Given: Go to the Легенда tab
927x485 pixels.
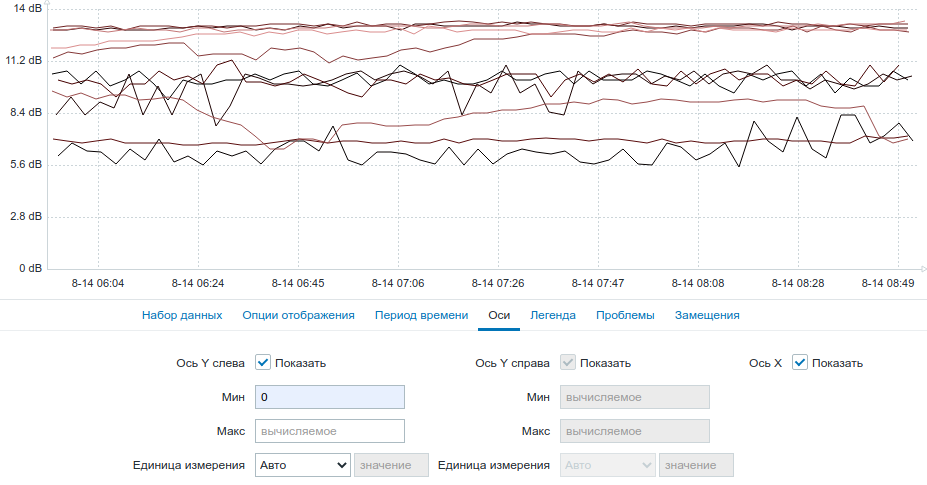Looking at the screenshot, I should tap(553, 315).
